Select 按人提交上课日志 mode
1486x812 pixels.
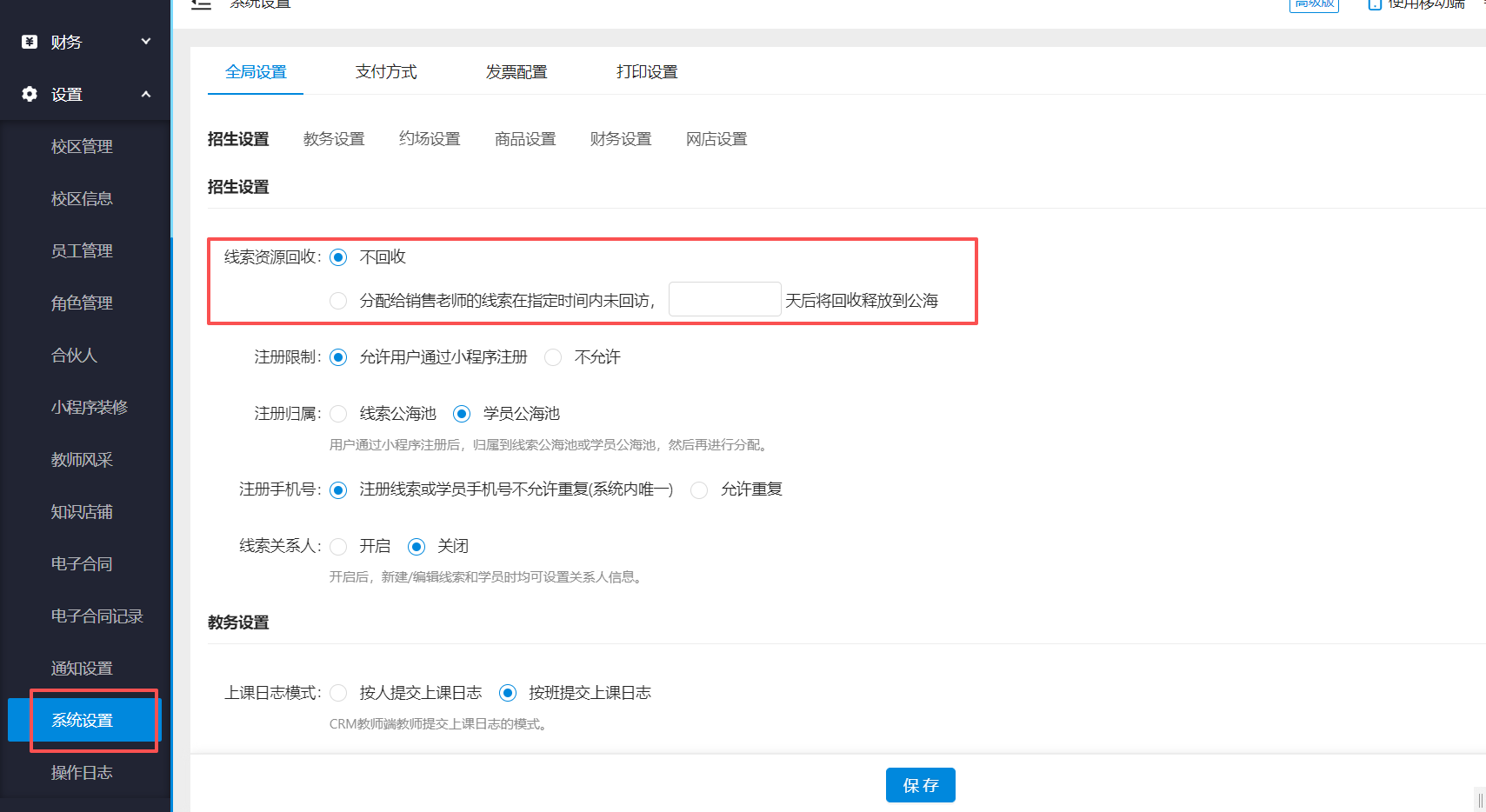338,693
